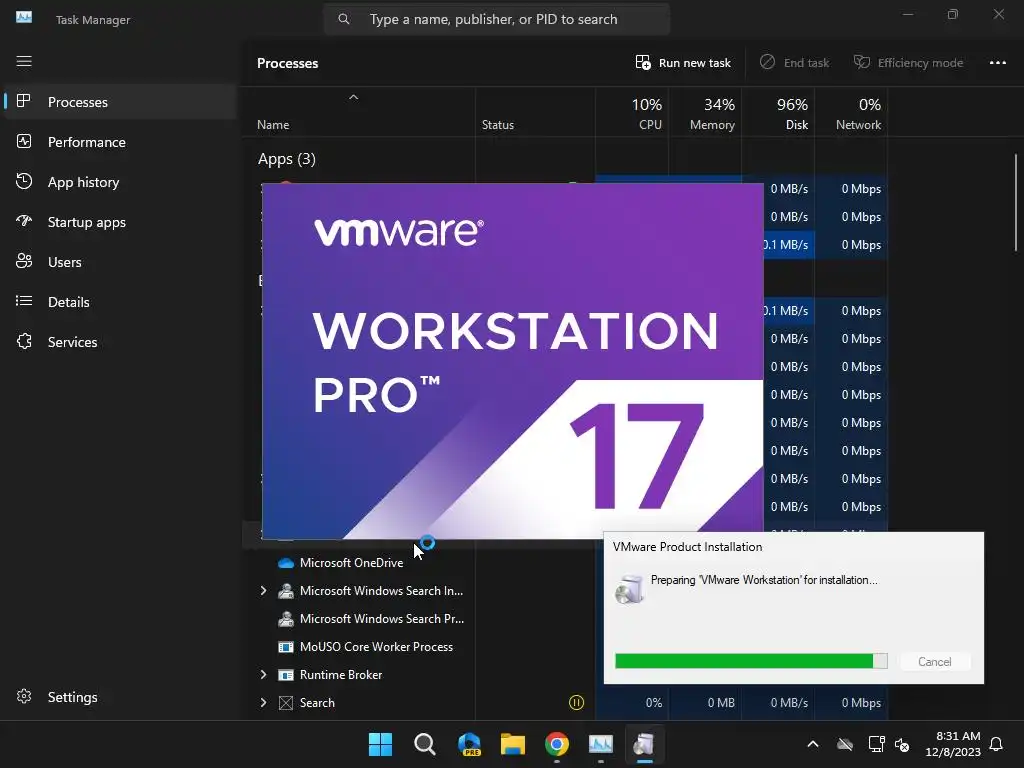Show hidden system tray icons
Image resolution: width=1024 pixels, height=768 pixels.
[x=813, y=744]
